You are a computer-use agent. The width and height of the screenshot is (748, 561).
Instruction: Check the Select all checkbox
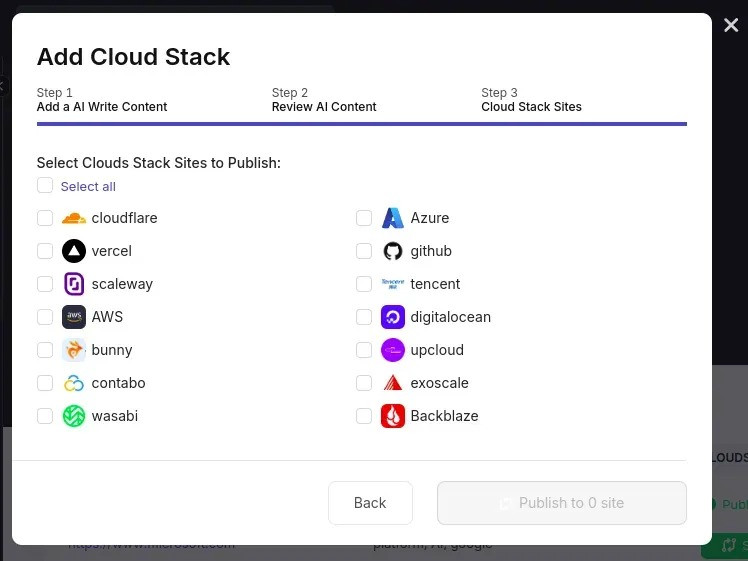click(45, 186)
